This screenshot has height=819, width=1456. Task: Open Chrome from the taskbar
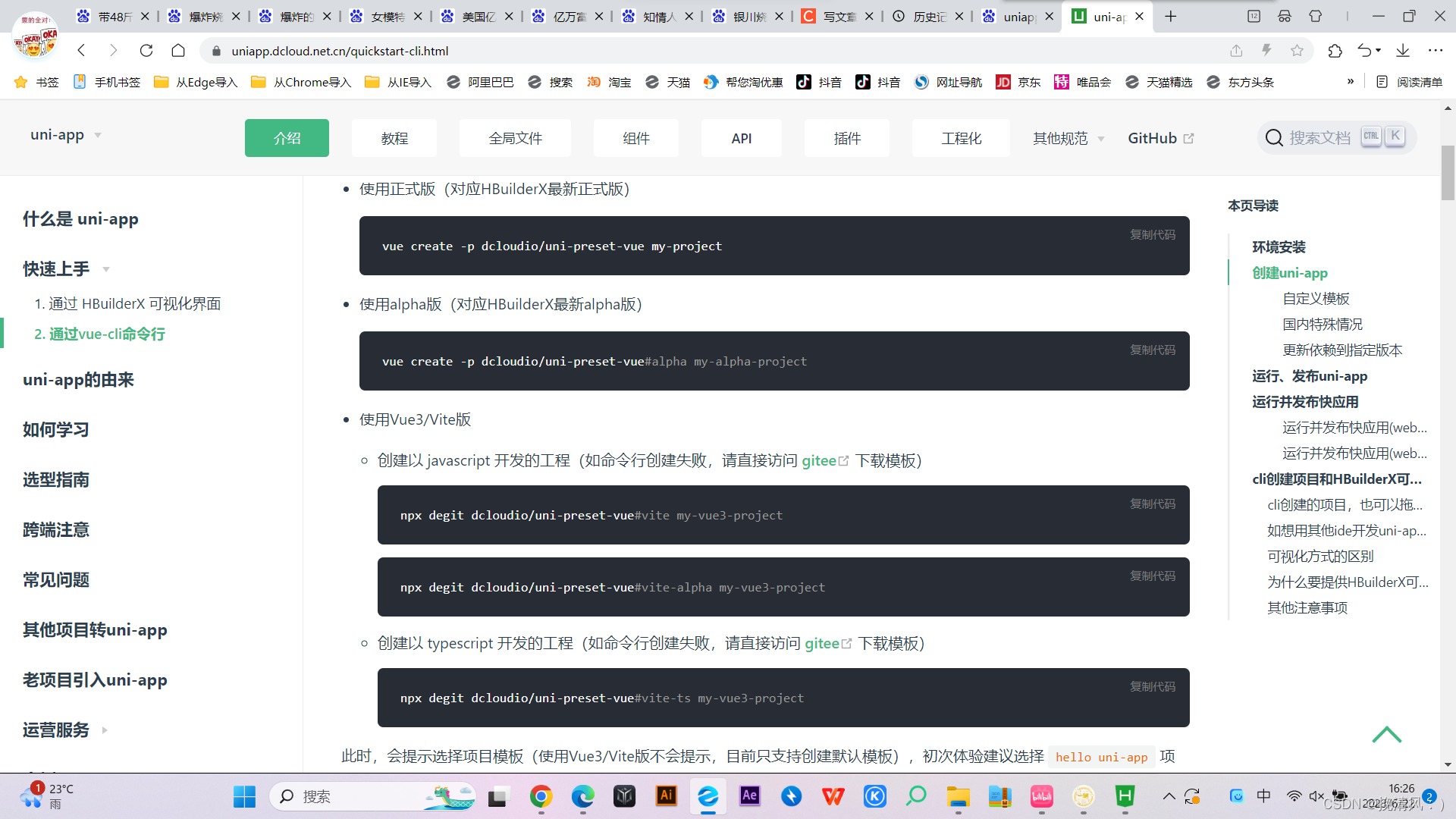(x=541, y=796)
